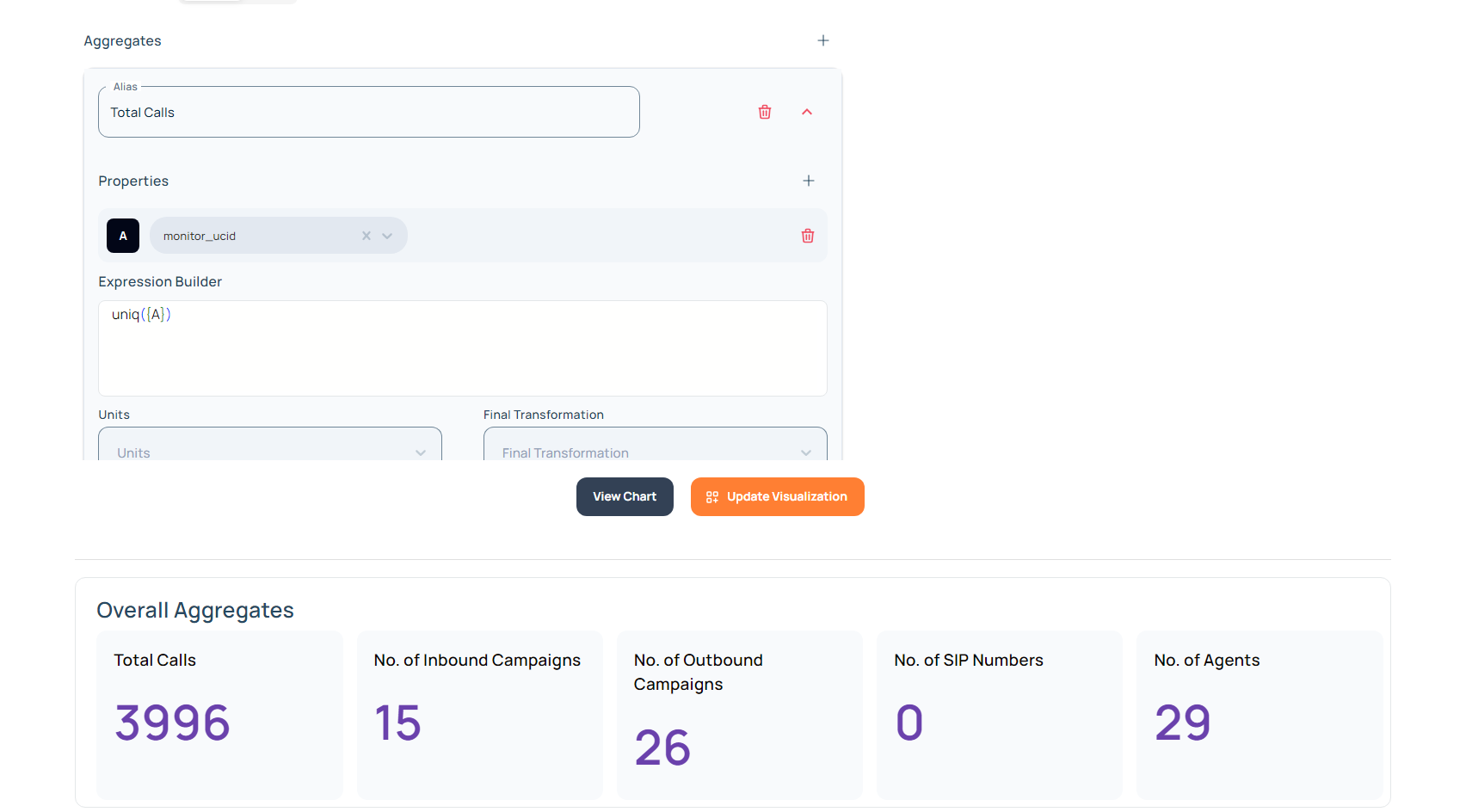Collapse the Total Calls aggregate panel
The image size is (1466, 812).
(x=807, y=112)
